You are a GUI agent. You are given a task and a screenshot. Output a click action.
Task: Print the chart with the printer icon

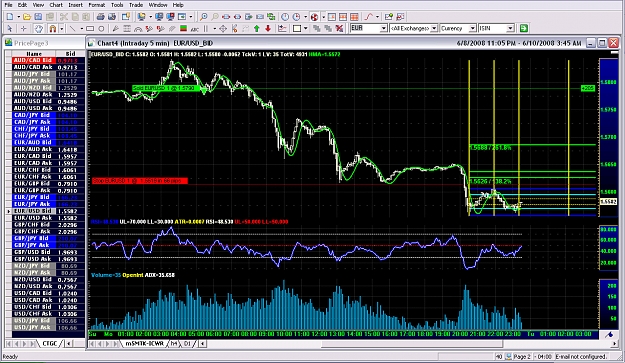point(100,17)
